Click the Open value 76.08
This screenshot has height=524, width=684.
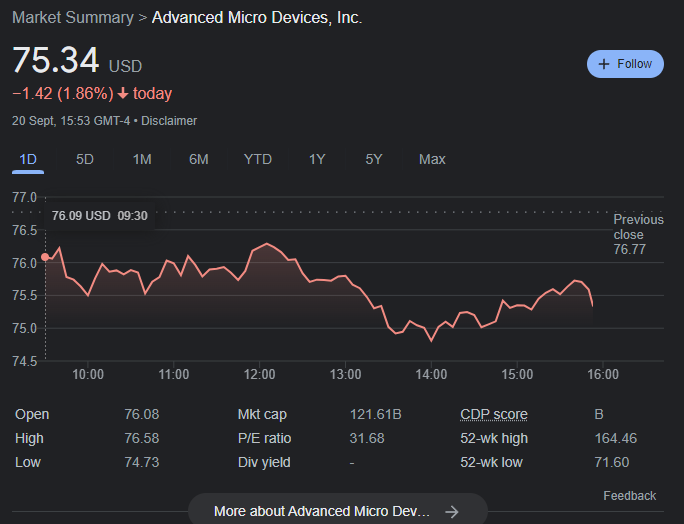coord(142,414)
